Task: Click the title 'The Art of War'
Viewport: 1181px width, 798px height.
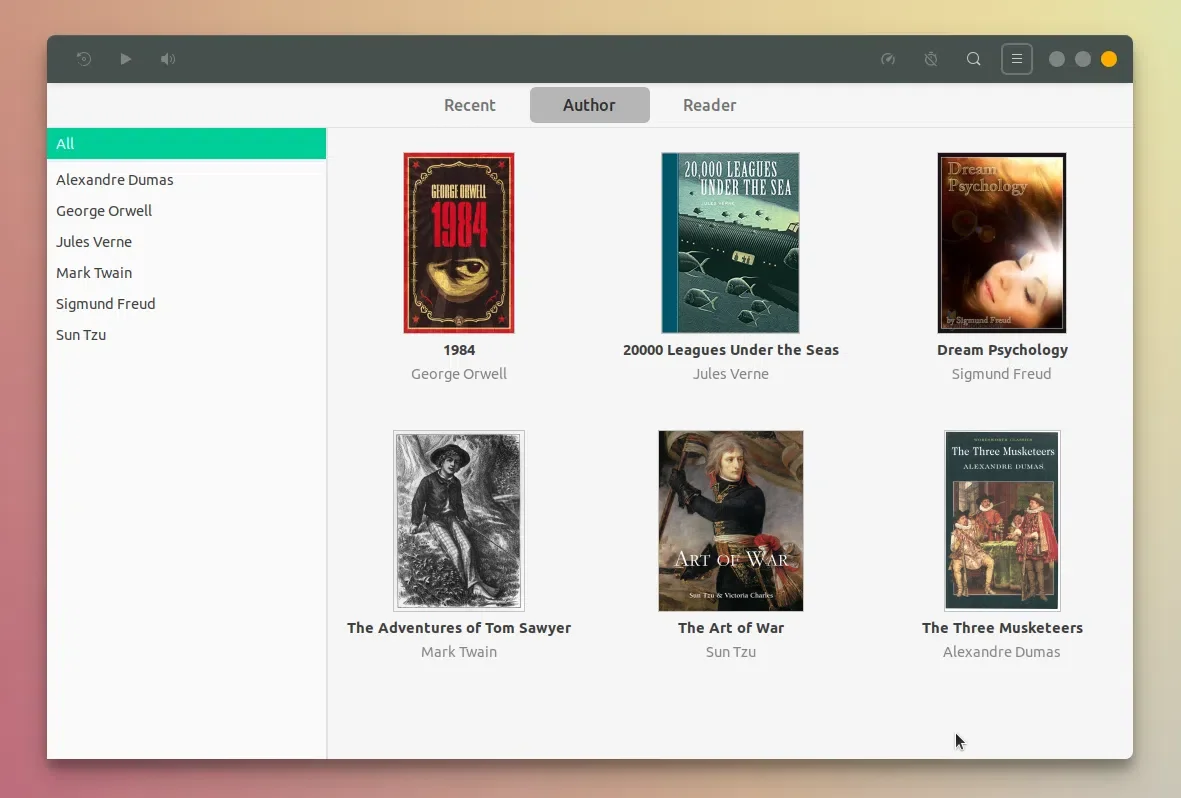Action: (731, 628)
